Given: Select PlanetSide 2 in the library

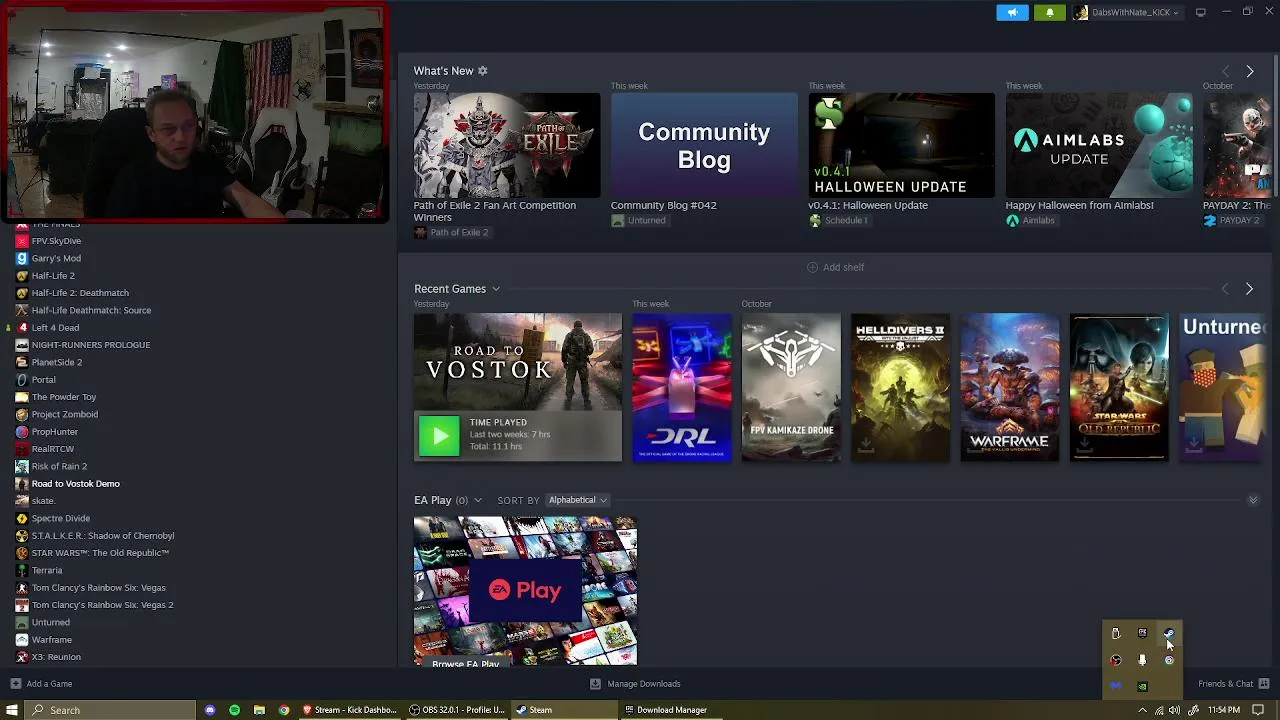Looking at the screenshot, I should point(56,362).
